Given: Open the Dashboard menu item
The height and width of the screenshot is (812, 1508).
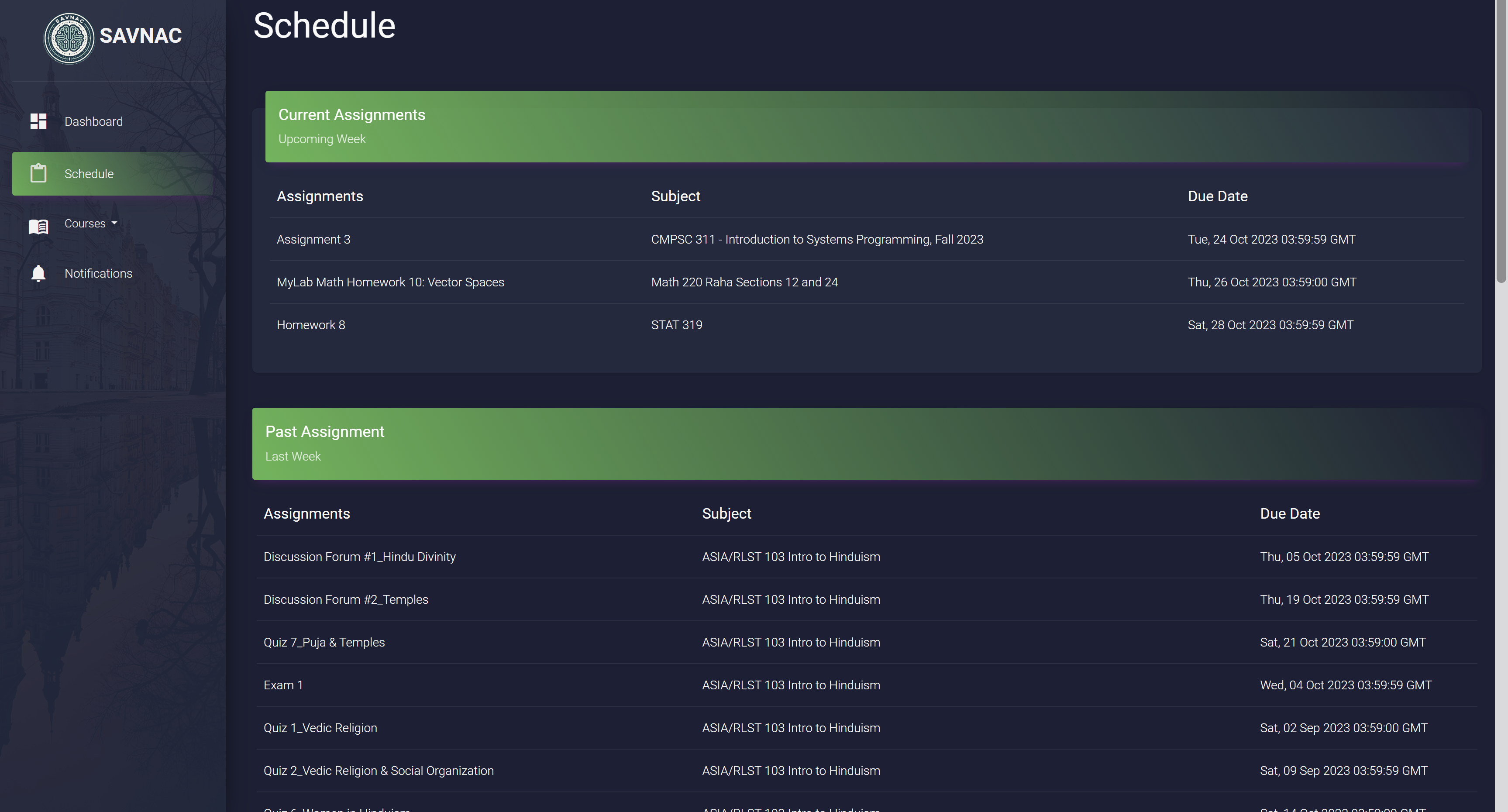Looking at the screenshot, I should coord(94,121).
